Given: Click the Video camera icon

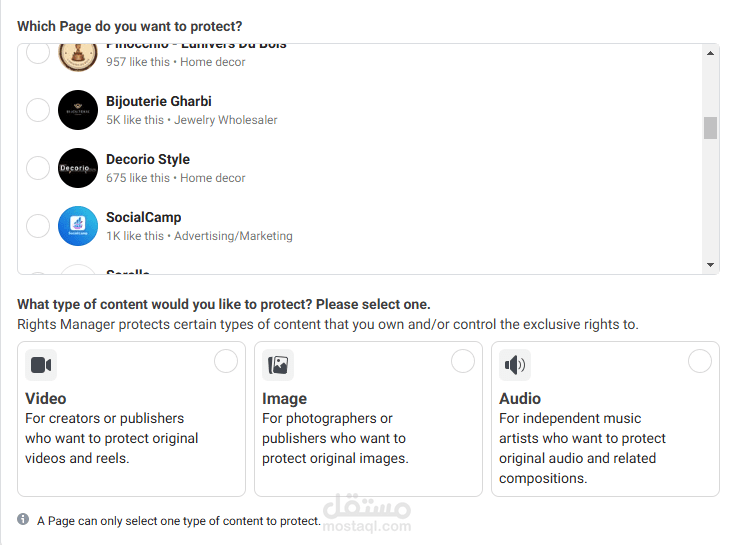Looking at the screenshot, I should click(x=41, y=365).
